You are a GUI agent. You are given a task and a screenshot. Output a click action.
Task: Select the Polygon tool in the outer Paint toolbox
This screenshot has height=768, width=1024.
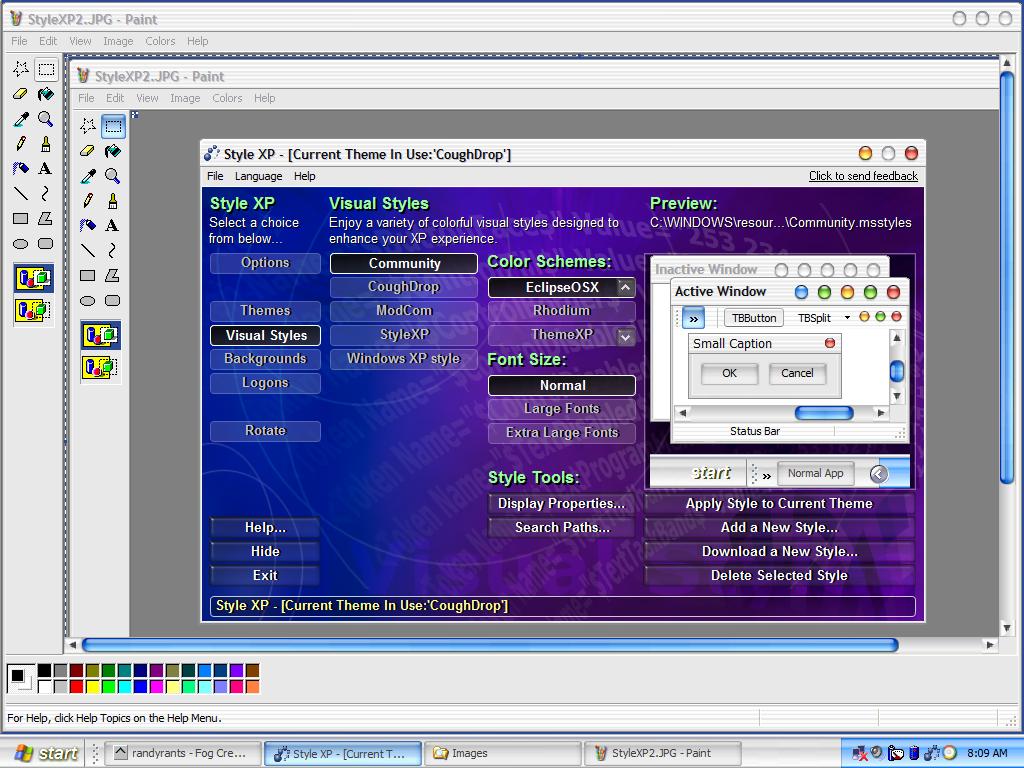(46, 218)
